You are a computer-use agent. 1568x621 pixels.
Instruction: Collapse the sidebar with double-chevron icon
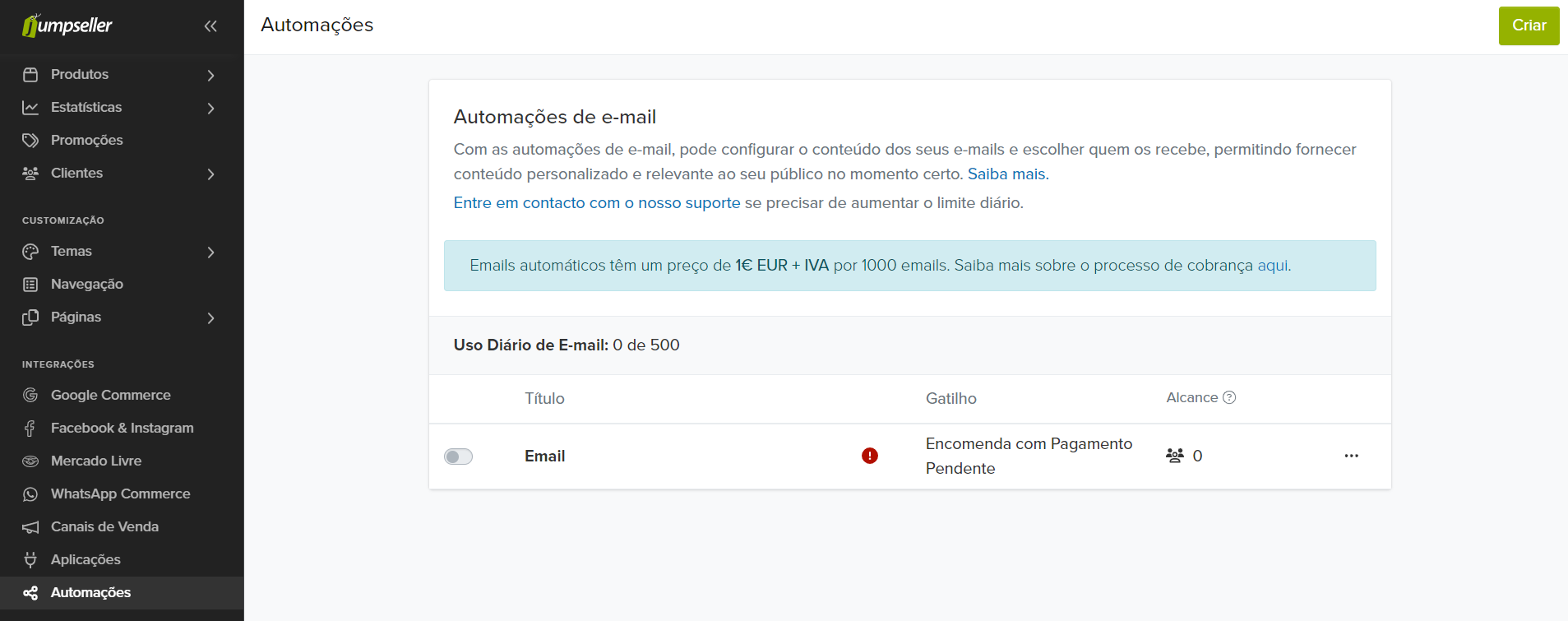click(x=210, y=26)
